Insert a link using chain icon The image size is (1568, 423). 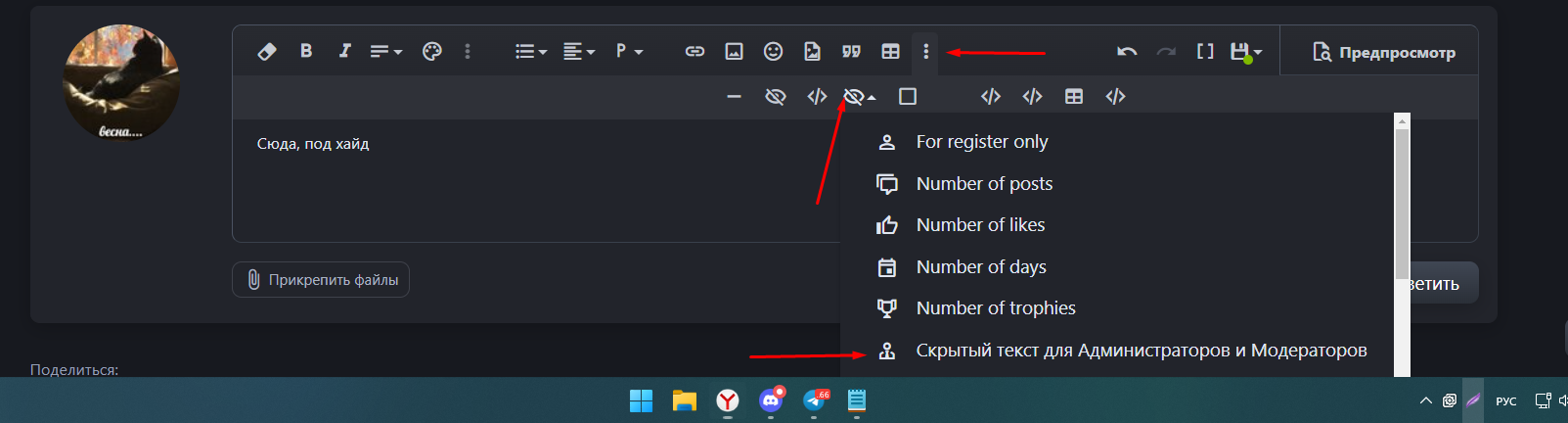[x=694, y=52]
